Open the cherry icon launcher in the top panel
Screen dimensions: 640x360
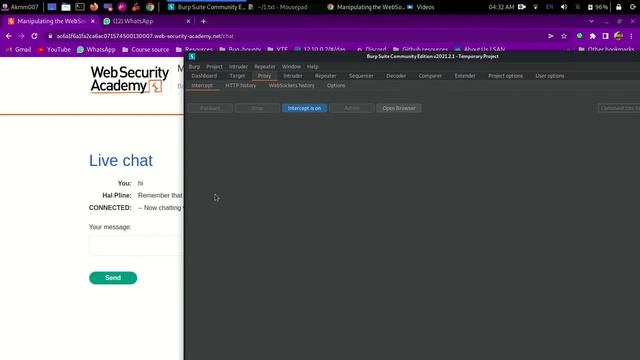136,7
